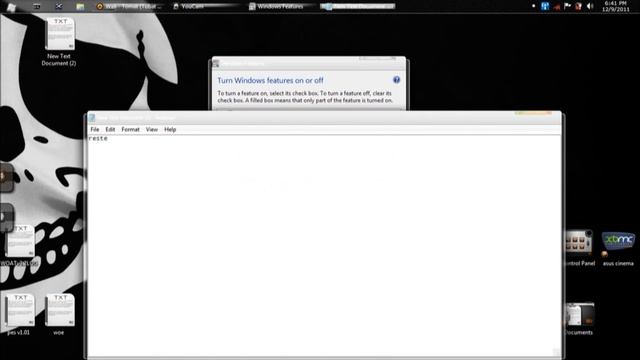Screen dimensions: 640x360
Task: Click the small white-dot tray icon
Action: (533, 6)
